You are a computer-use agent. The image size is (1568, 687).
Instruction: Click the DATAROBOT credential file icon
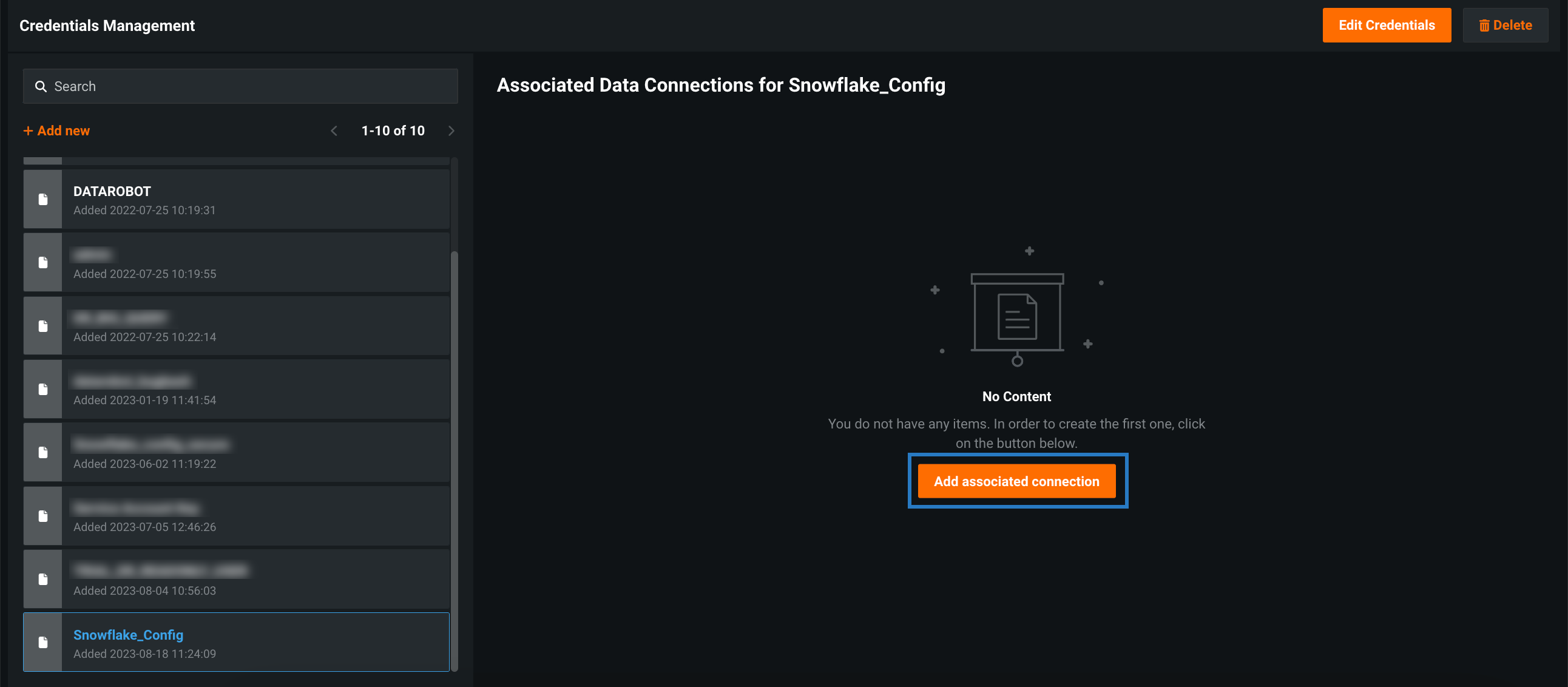coord(42,199)
